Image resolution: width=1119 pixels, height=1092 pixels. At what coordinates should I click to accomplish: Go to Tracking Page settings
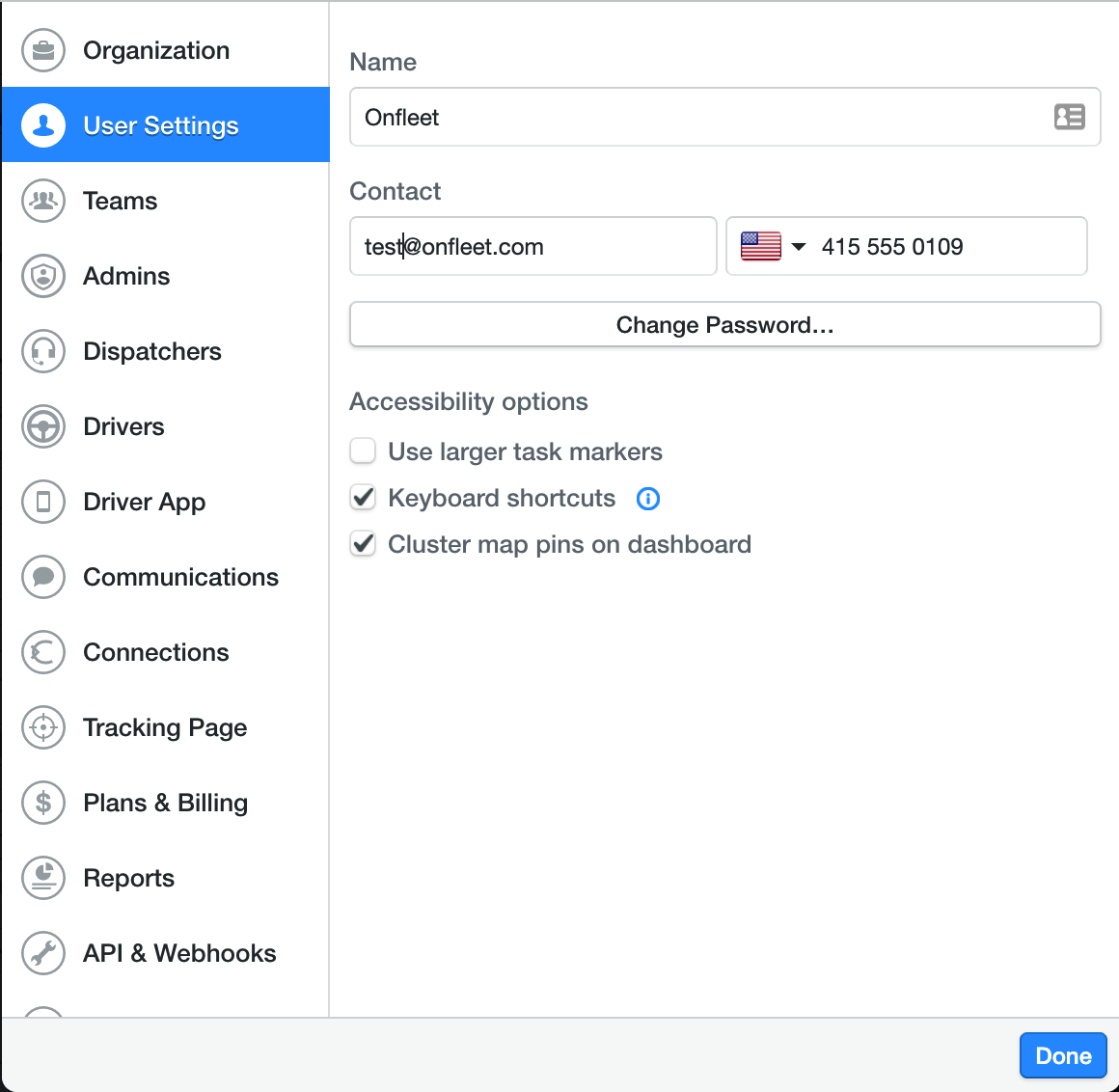tap(166, 727)
